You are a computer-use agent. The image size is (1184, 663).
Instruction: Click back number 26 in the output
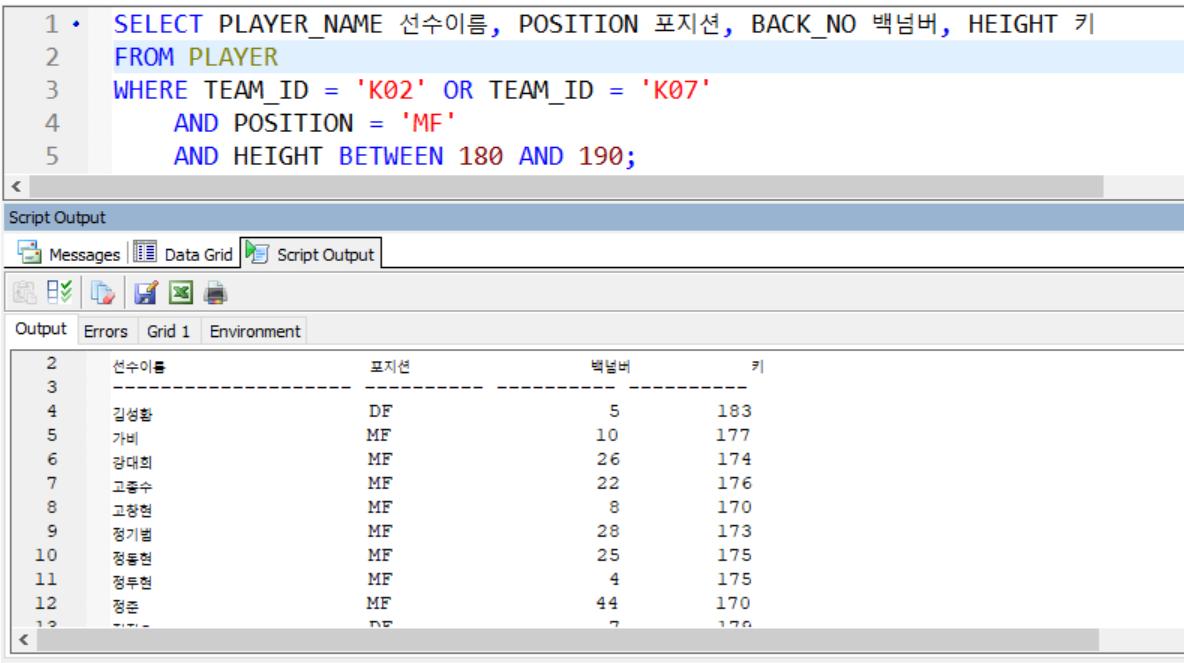click(608, 459)
